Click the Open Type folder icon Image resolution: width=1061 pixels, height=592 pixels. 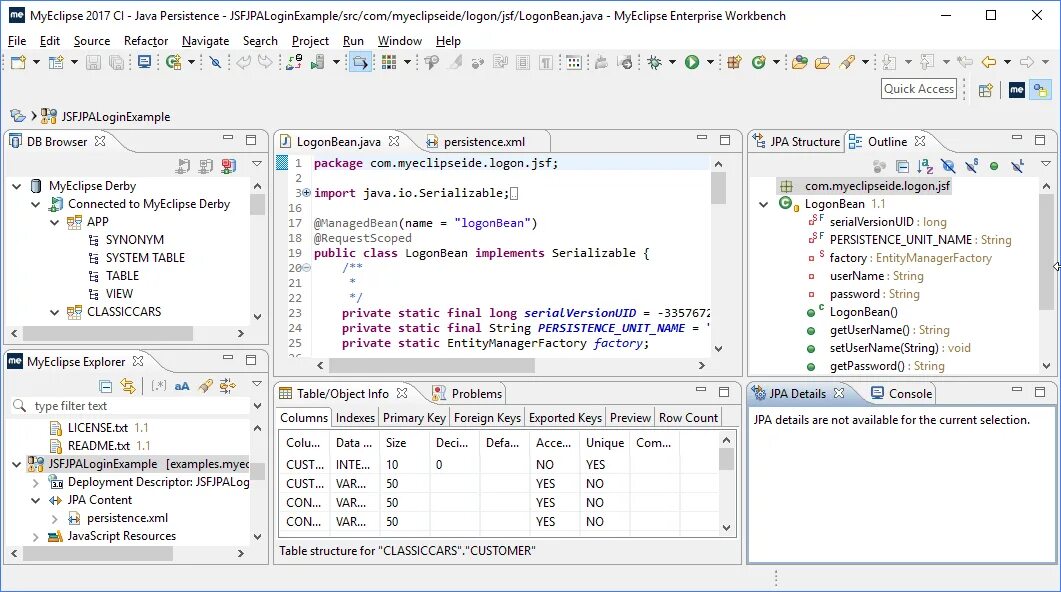click(x=800, y=62)
